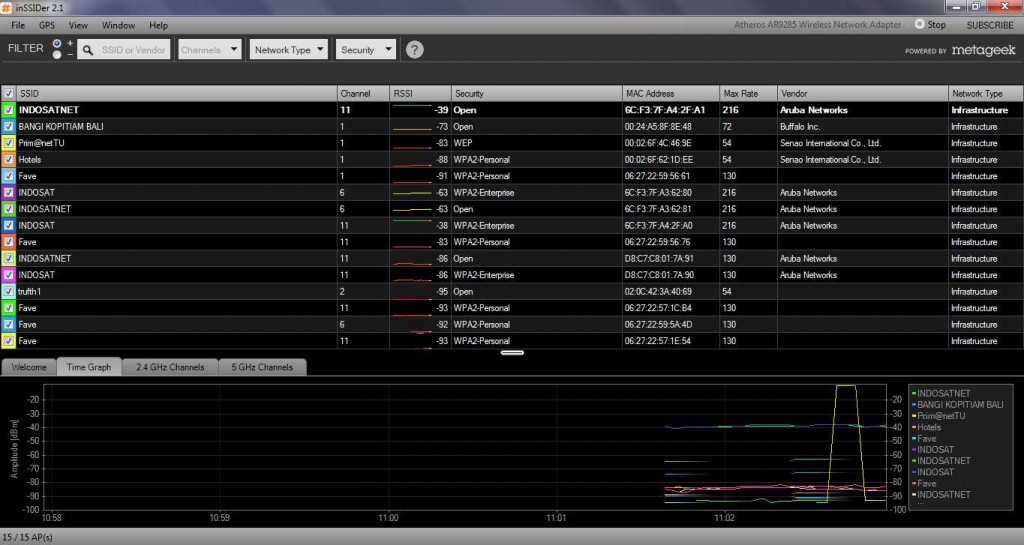Click BANGI KOPITIAM BALI in graph legend
The width and height of the screenshot is (1024, 545).
(960, 404)
